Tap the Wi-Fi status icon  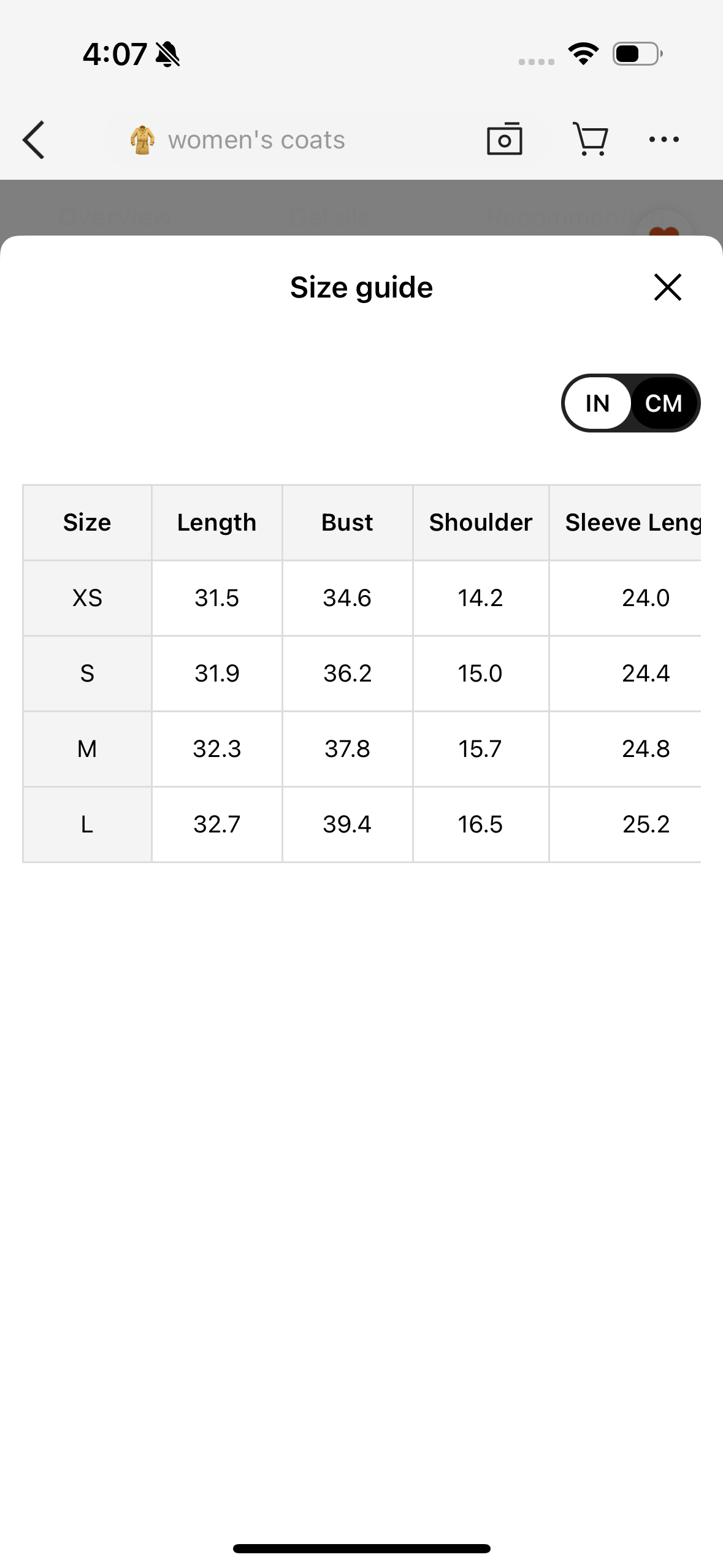(583, 54)
